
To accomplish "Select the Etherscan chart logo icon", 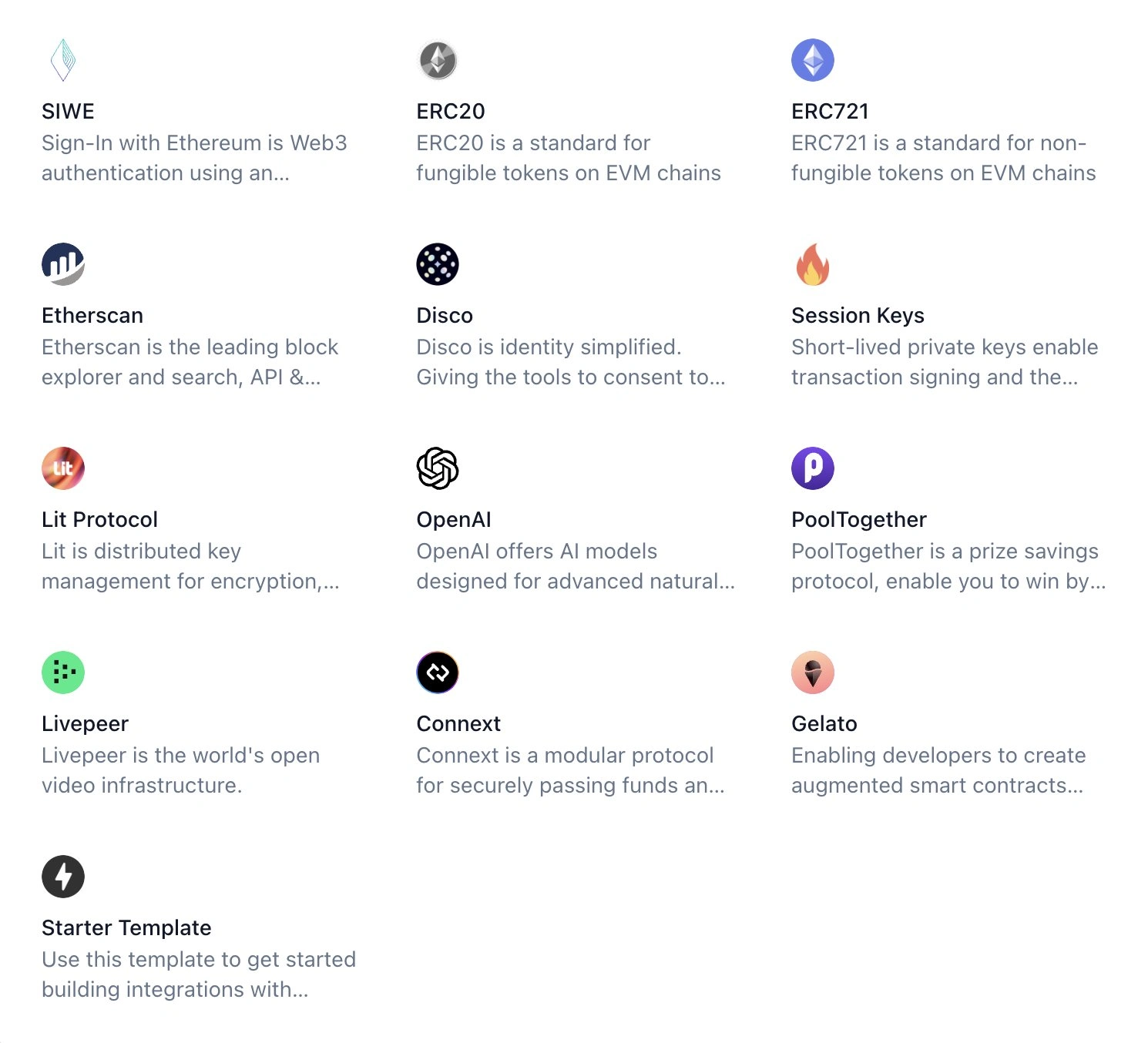I will [x=63, y=264].
